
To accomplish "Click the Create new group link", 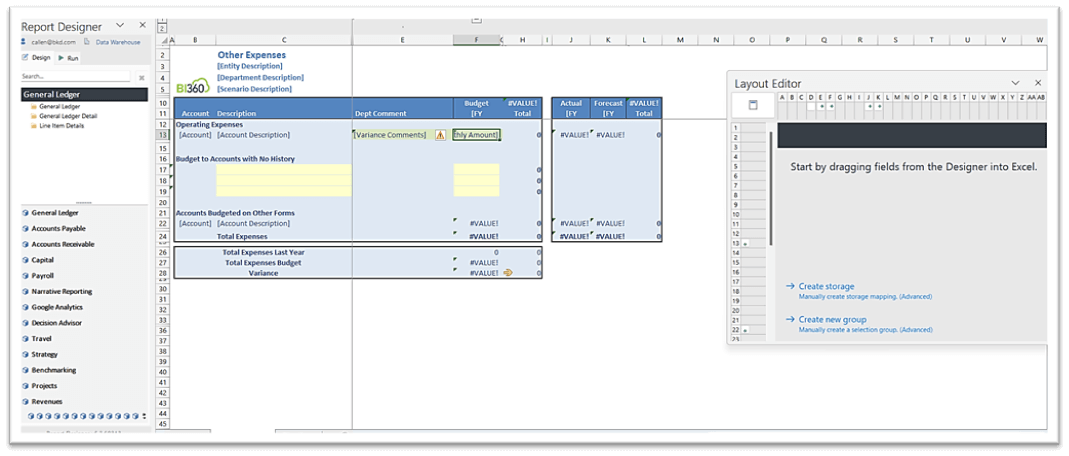I will tap(832, 320).
